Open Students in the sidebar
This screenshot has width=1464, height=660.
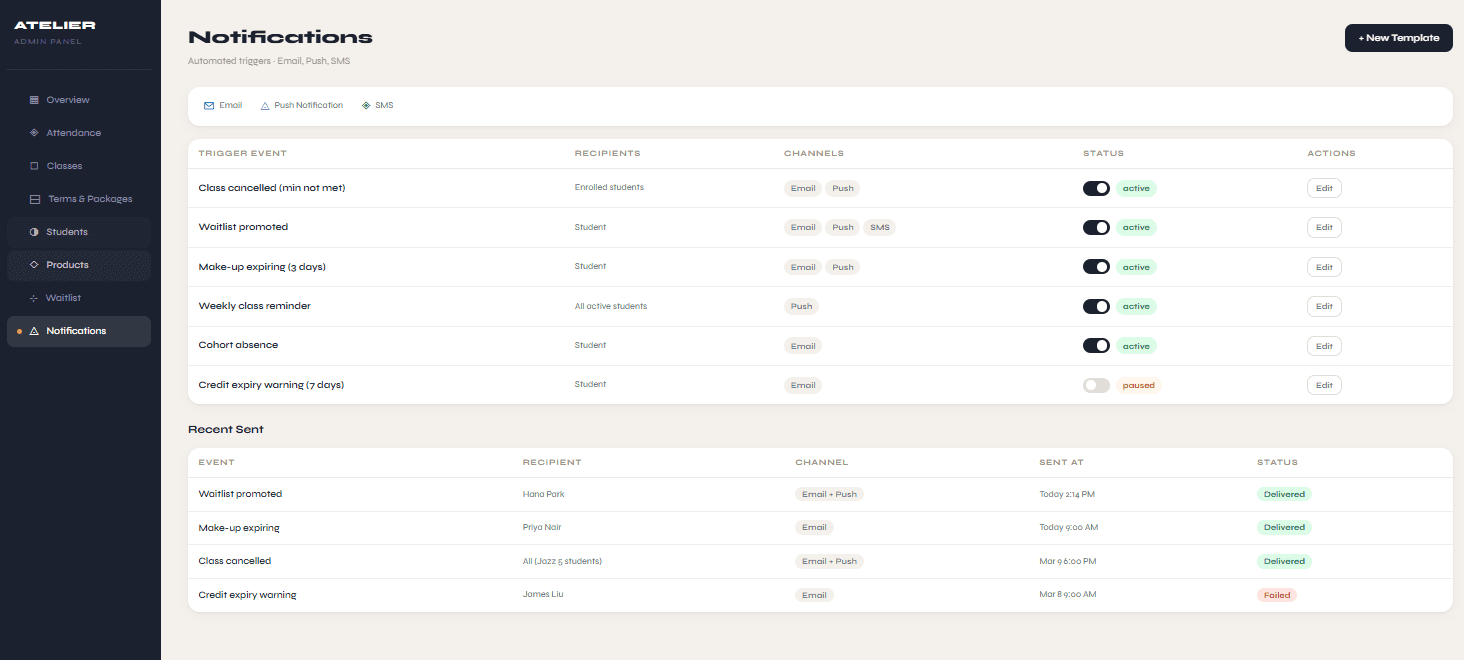79,232
